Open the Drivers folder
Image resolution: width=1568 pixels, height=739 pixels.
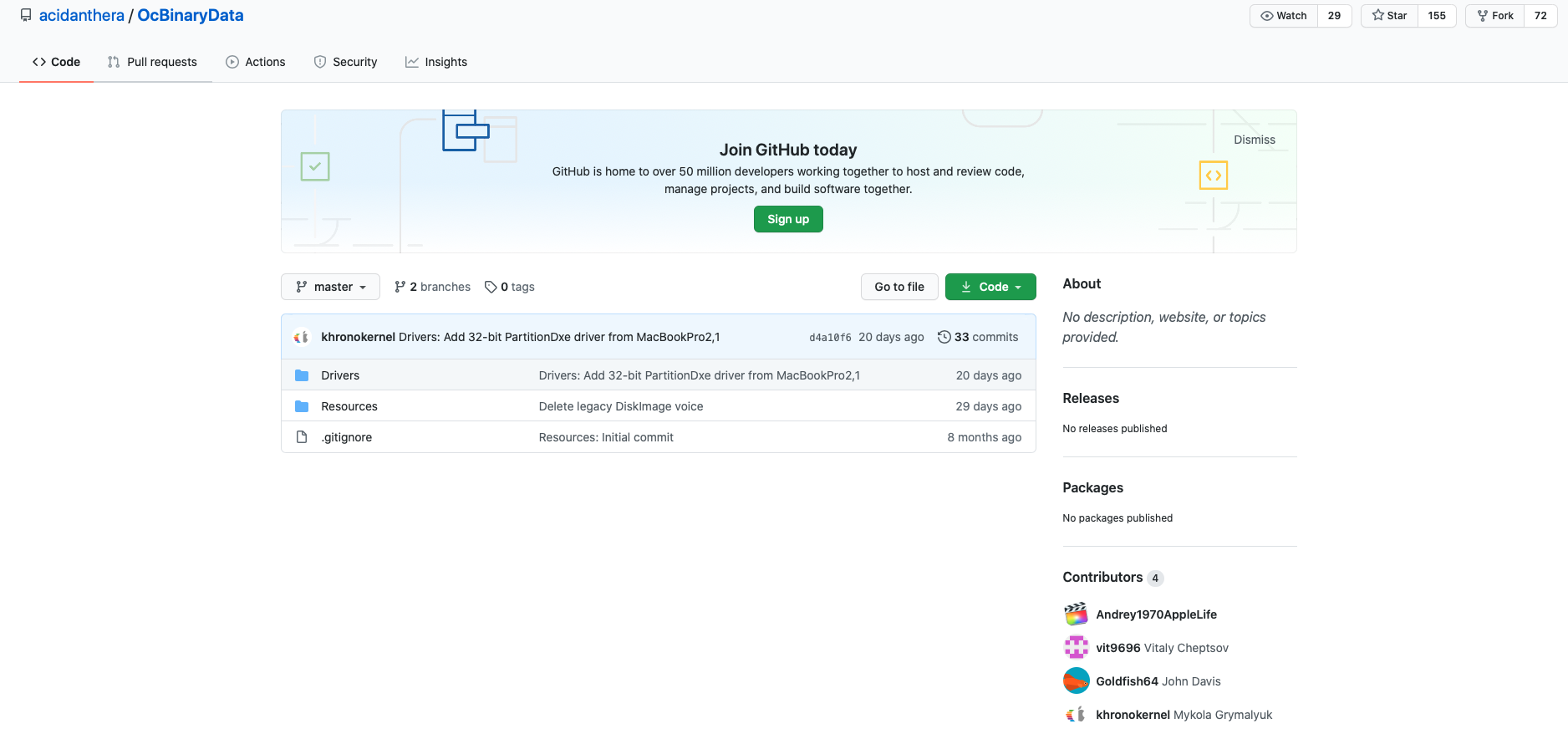340,375
